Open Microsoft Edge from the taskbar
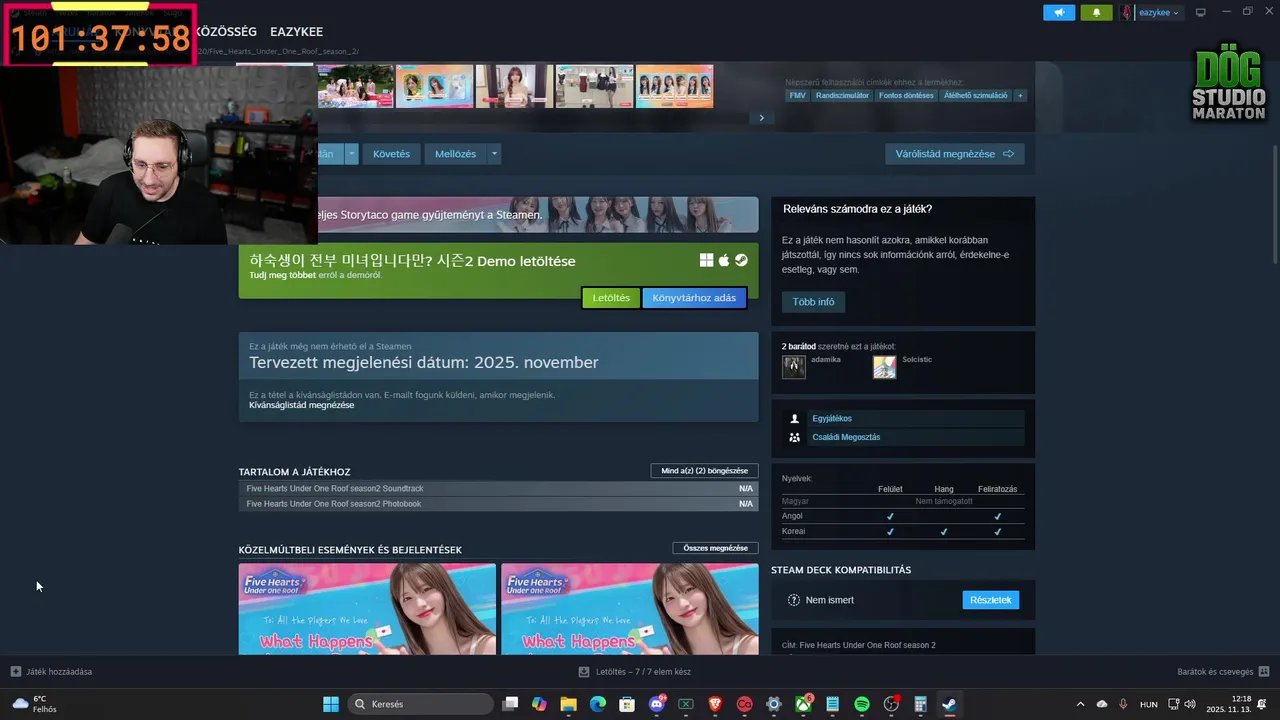This screenshot has height=720, width=1280. coord(598,704)
